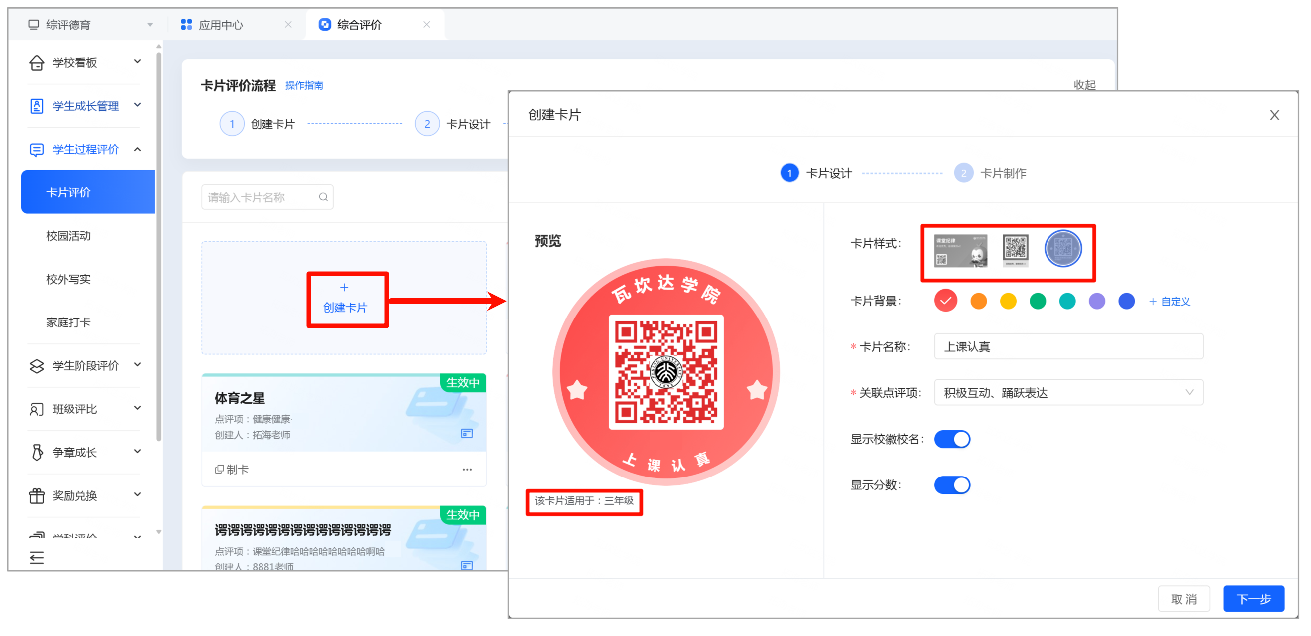Open the more options dots on 体育之星 card

467,469
